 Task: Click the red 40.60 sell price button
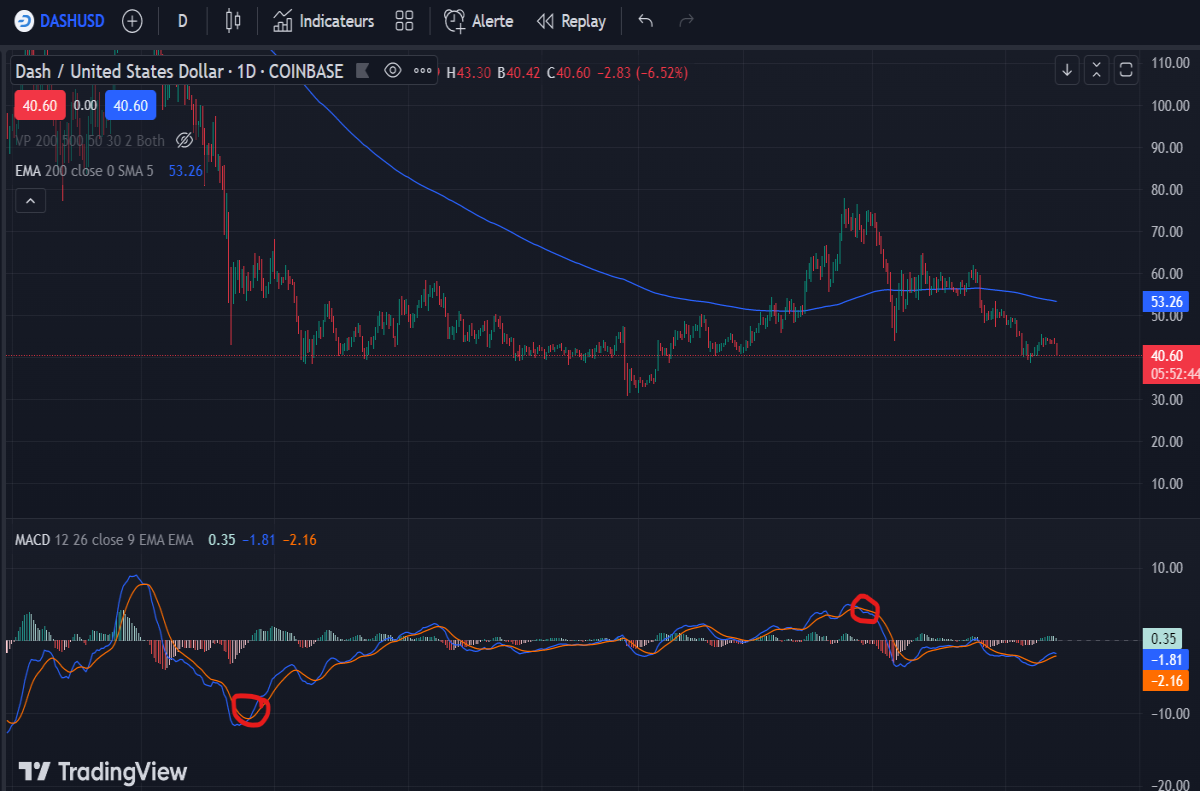click(38, 105)
